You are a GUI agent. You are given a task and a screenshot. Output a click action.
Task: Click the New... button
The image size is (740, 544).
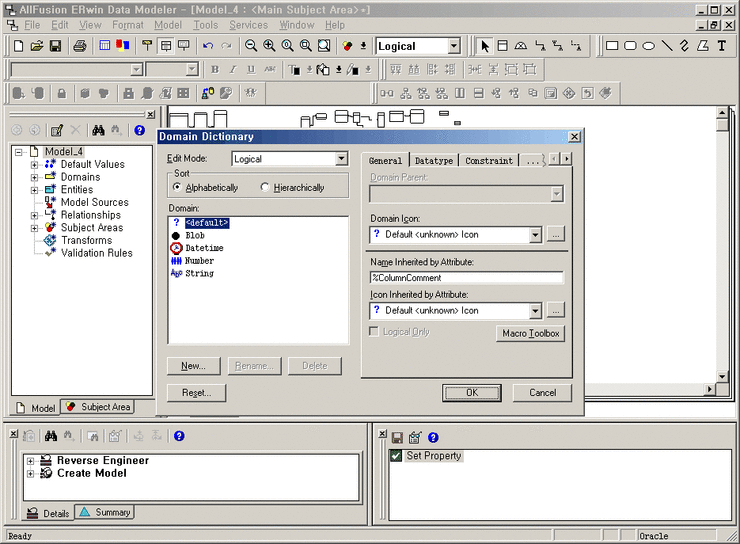(193, 366)
